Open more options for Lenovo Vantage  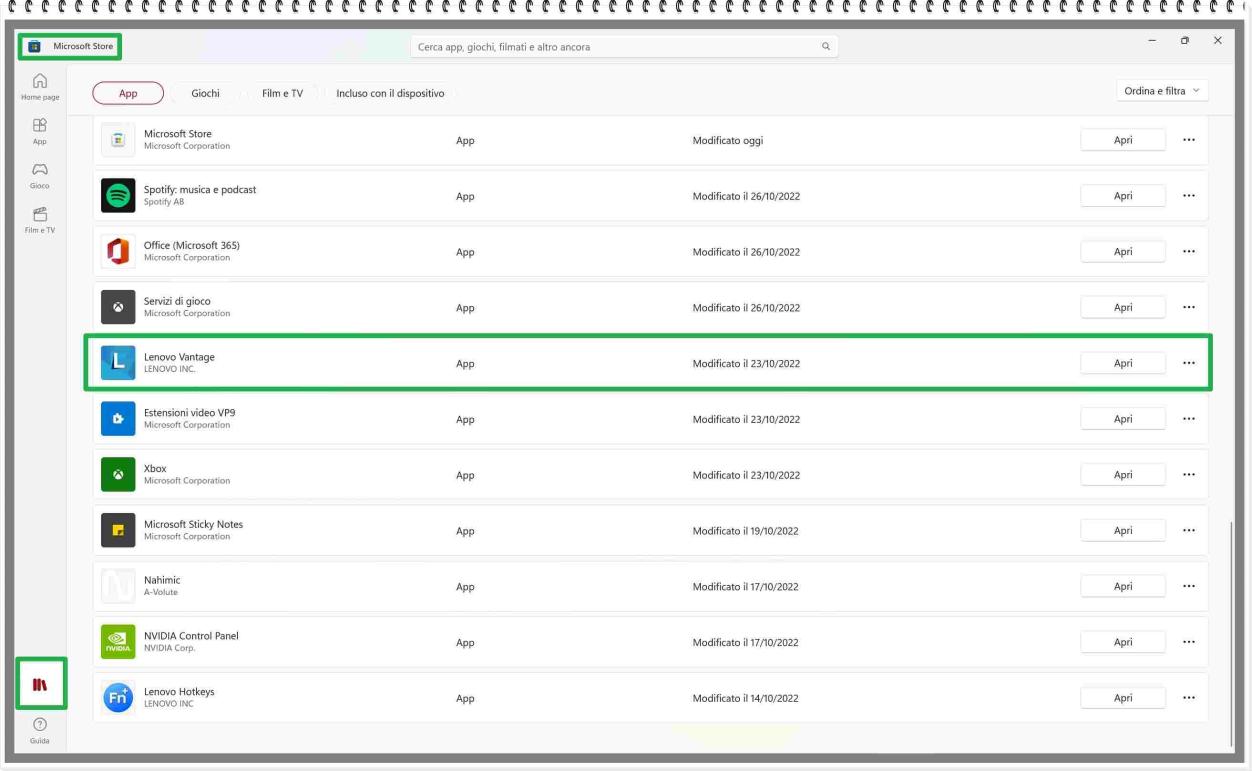click(x=1188, y=363)
